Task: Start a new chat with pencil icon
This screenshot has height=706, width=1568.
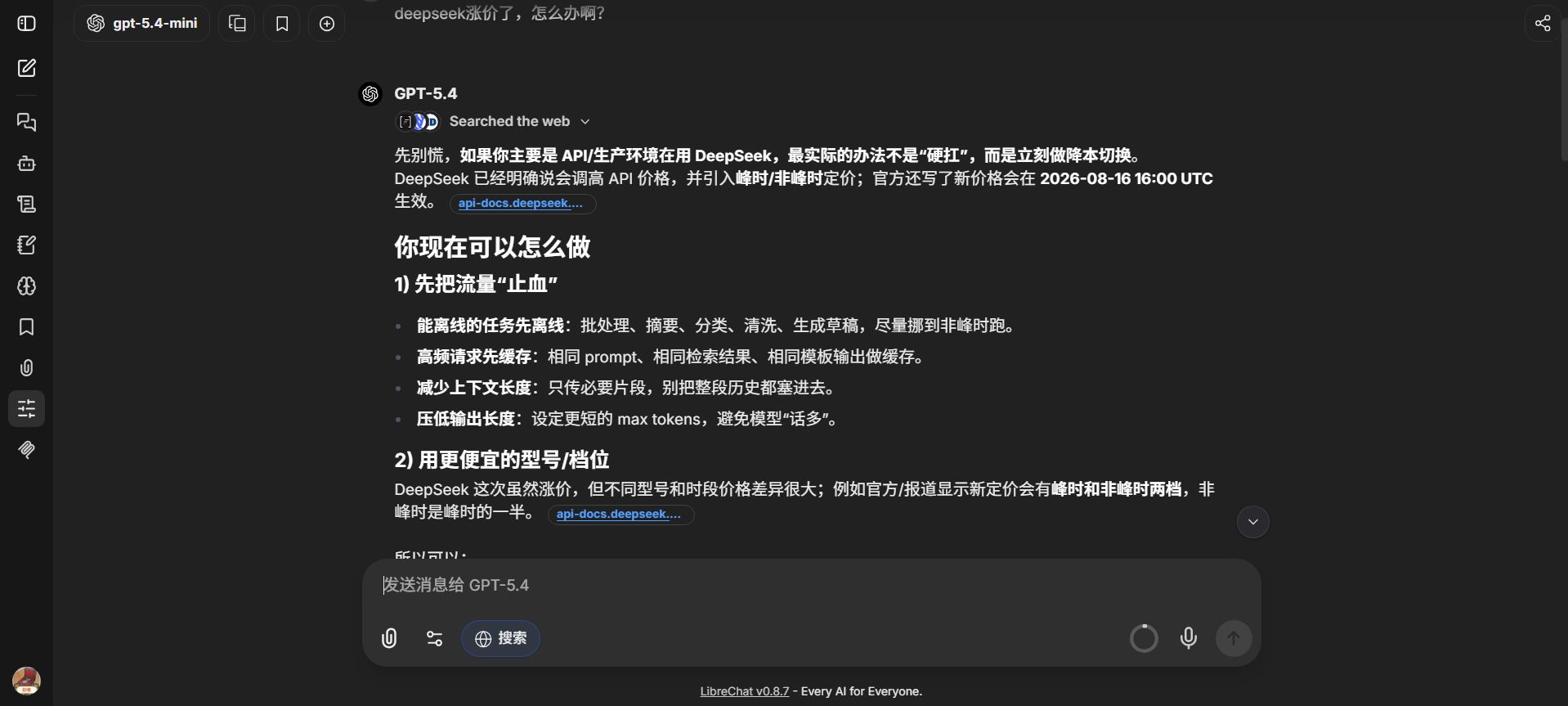Action: (26, 68)
